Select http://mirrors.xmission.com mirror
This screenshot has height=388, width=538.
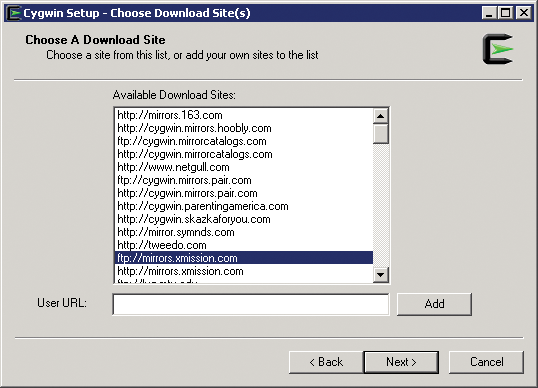pyautogui.click(x=244, y=271)
